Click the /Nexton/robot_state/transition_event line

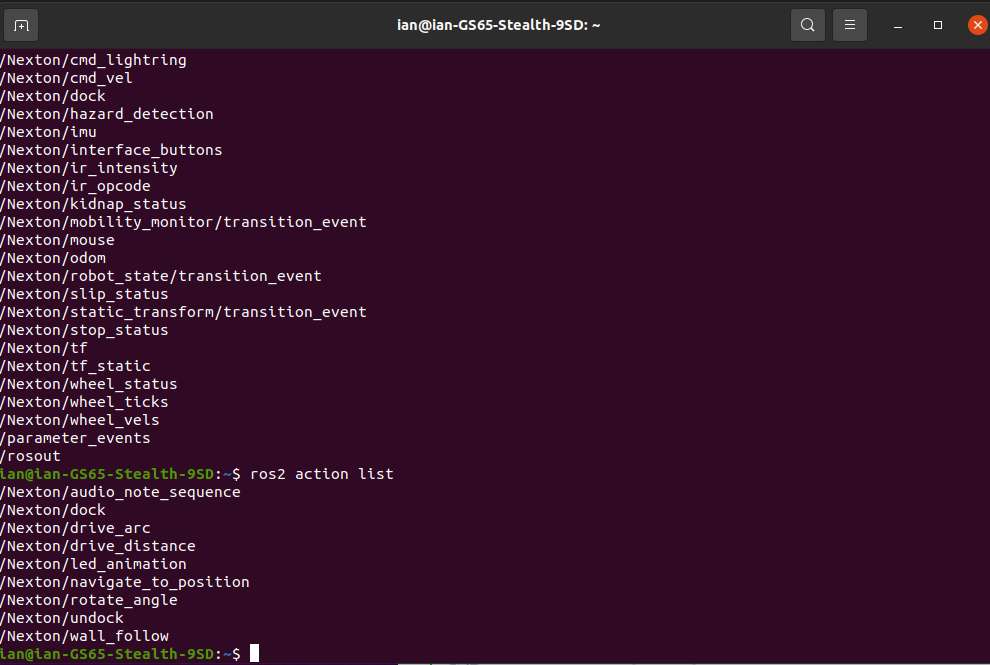coord(161,276)
